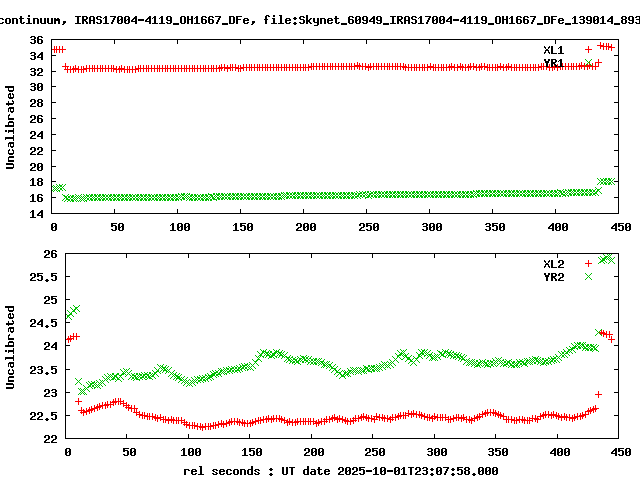Click the 26 tick label on the top plot
The width and height of the screenshot is (640, 480).
click(36, 119)
